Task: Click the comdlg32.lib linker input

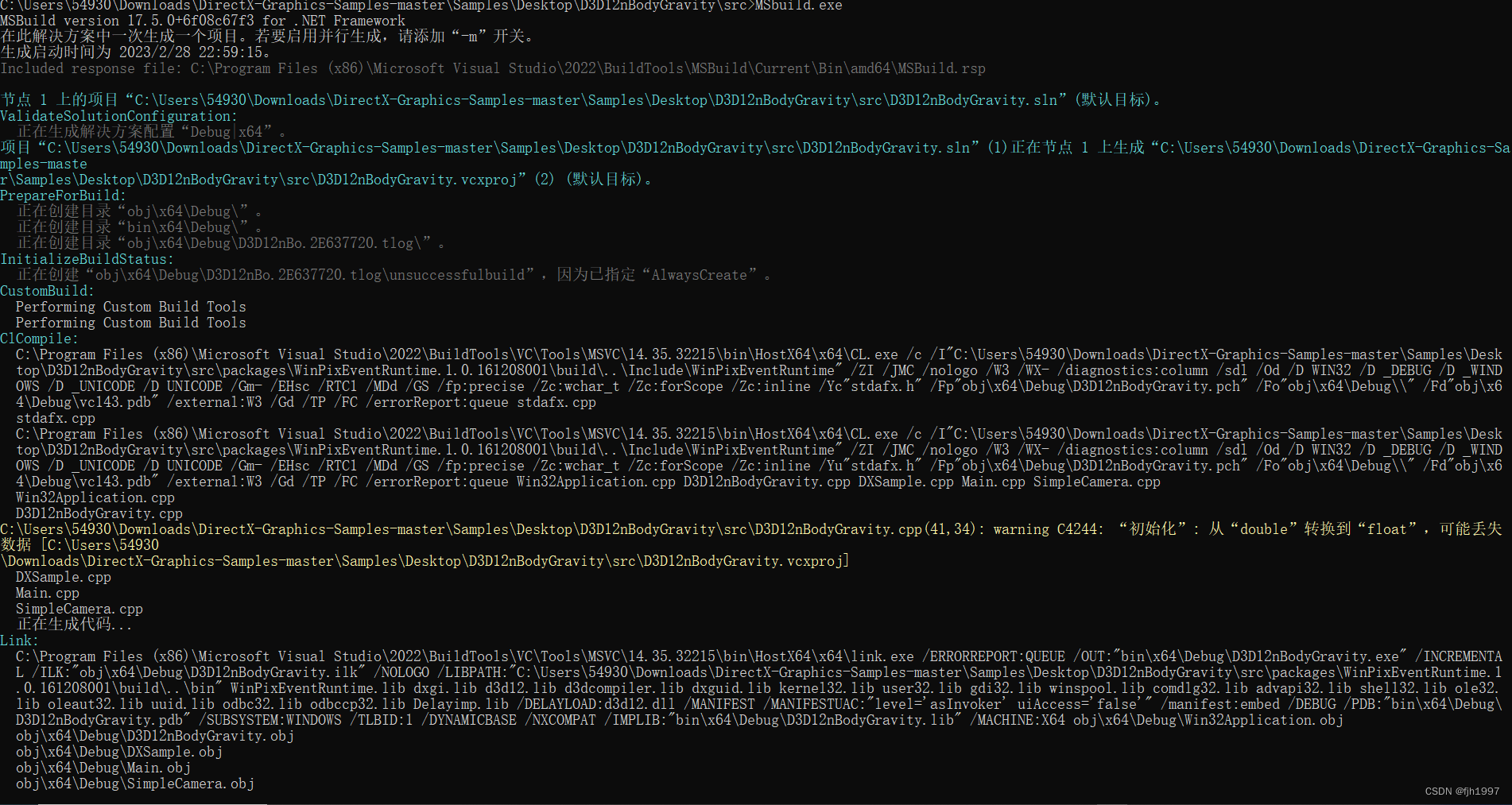Action: pyautogui.click(x=1200, y=688)
